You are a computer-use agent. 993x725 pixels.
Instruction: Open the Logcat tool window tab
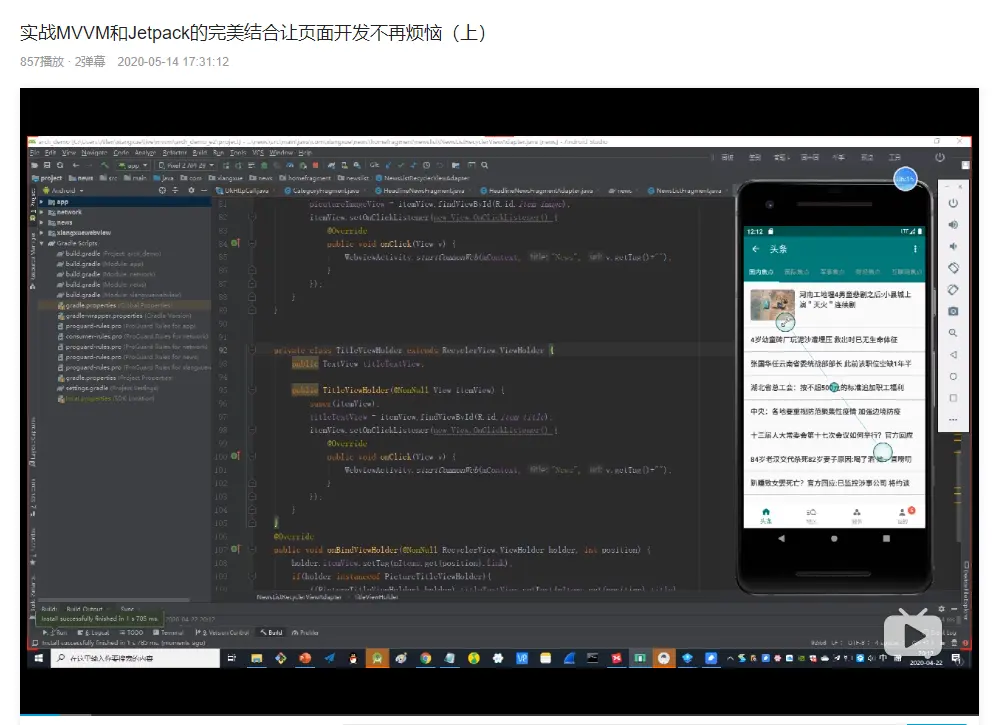click(93, 633)
